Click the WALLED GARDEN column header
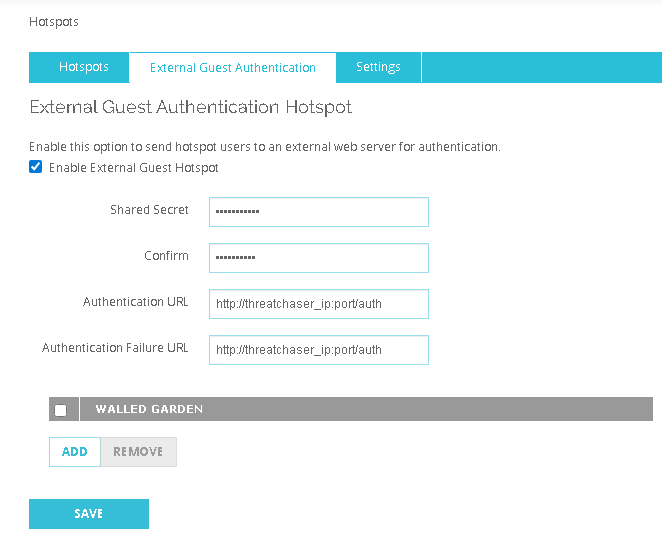Image resolution: width=662 pixels, height=556 pixels. pos(149,409)
